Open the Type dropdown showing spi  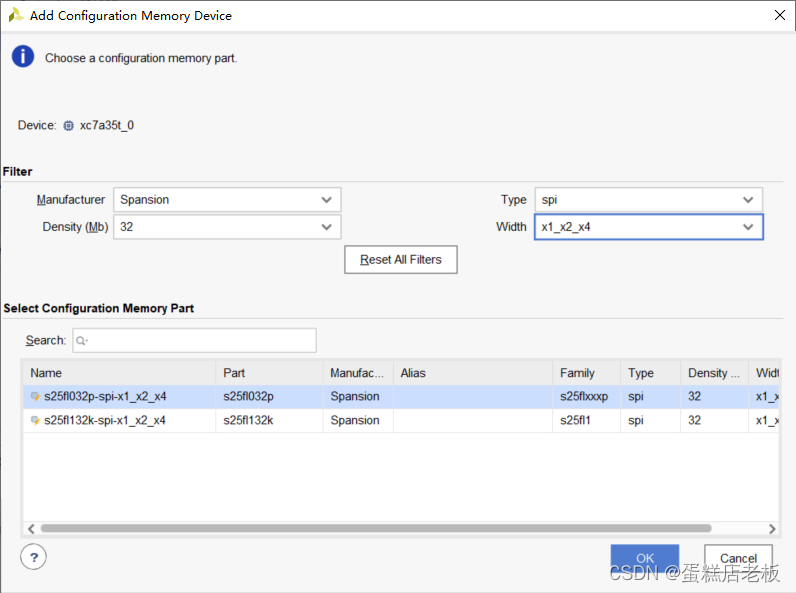click(x=648, y=200)
